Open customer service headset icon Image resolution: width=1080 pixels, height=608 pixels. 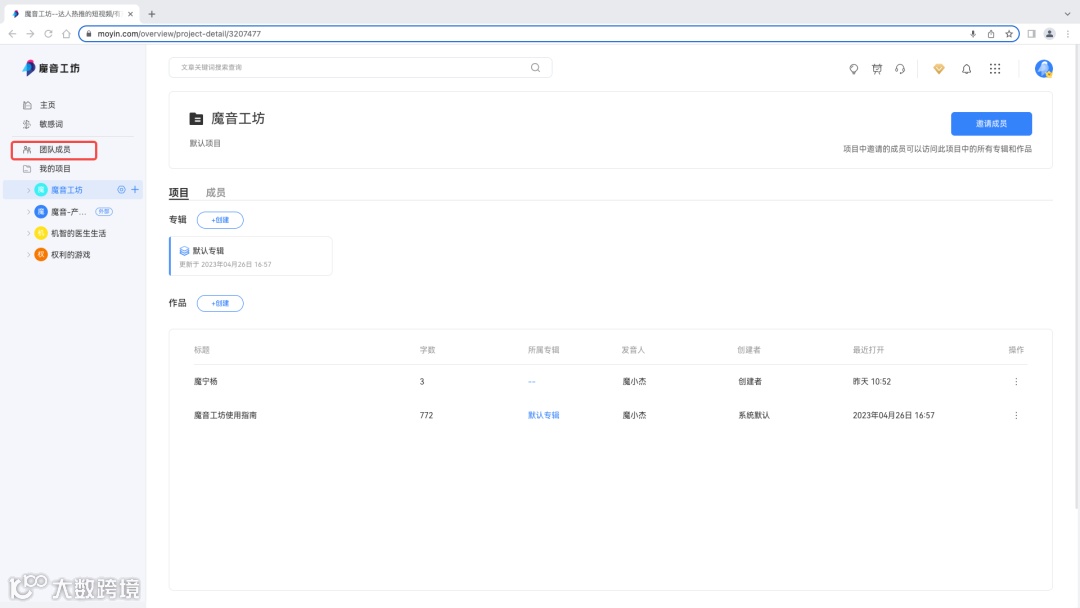pos(900,69)
